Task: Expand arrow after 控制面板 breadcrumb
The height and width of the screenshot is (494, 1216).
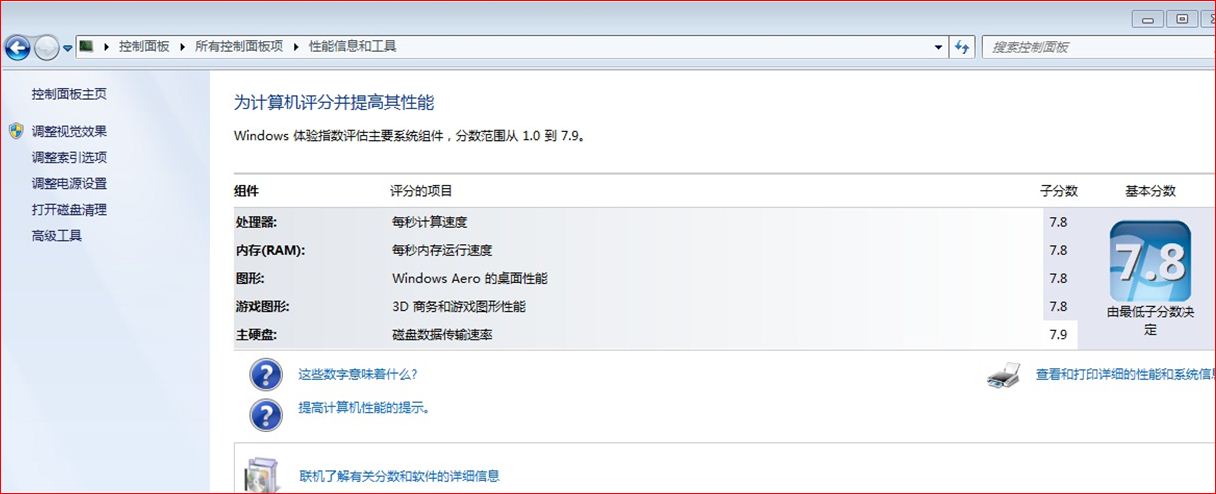Action: (182, 47)
